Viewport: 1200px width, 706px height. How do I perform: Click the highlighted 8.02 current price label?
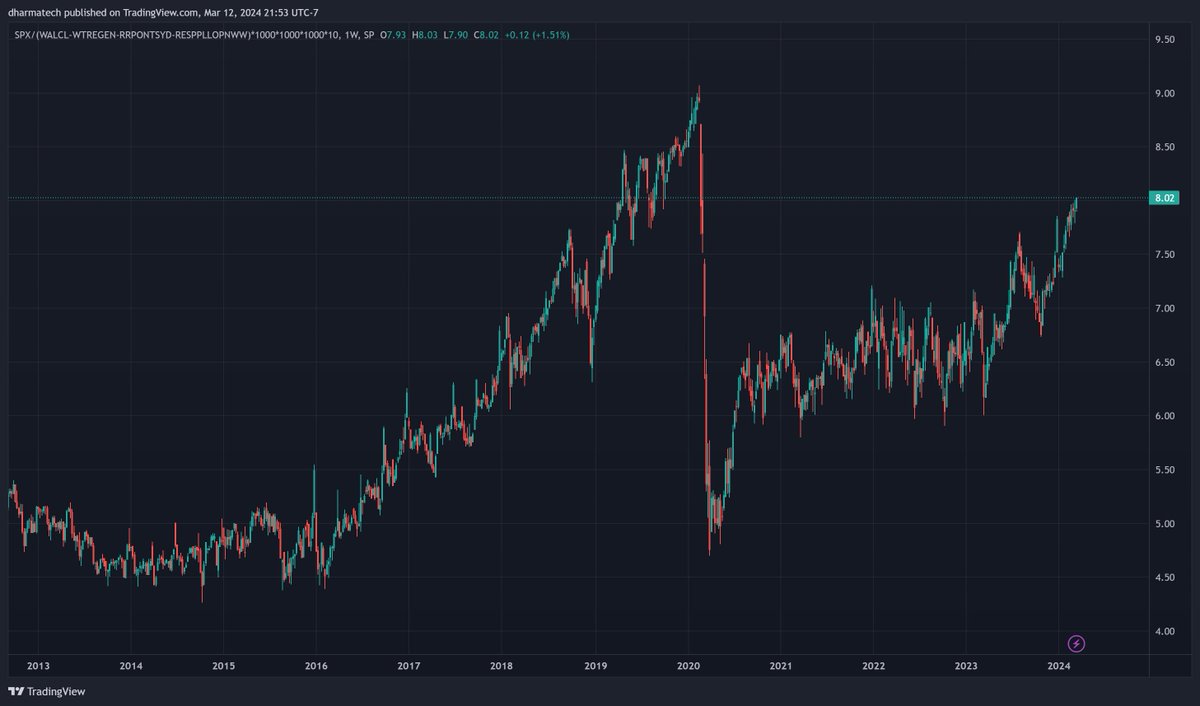click(x=1166, y=199)
